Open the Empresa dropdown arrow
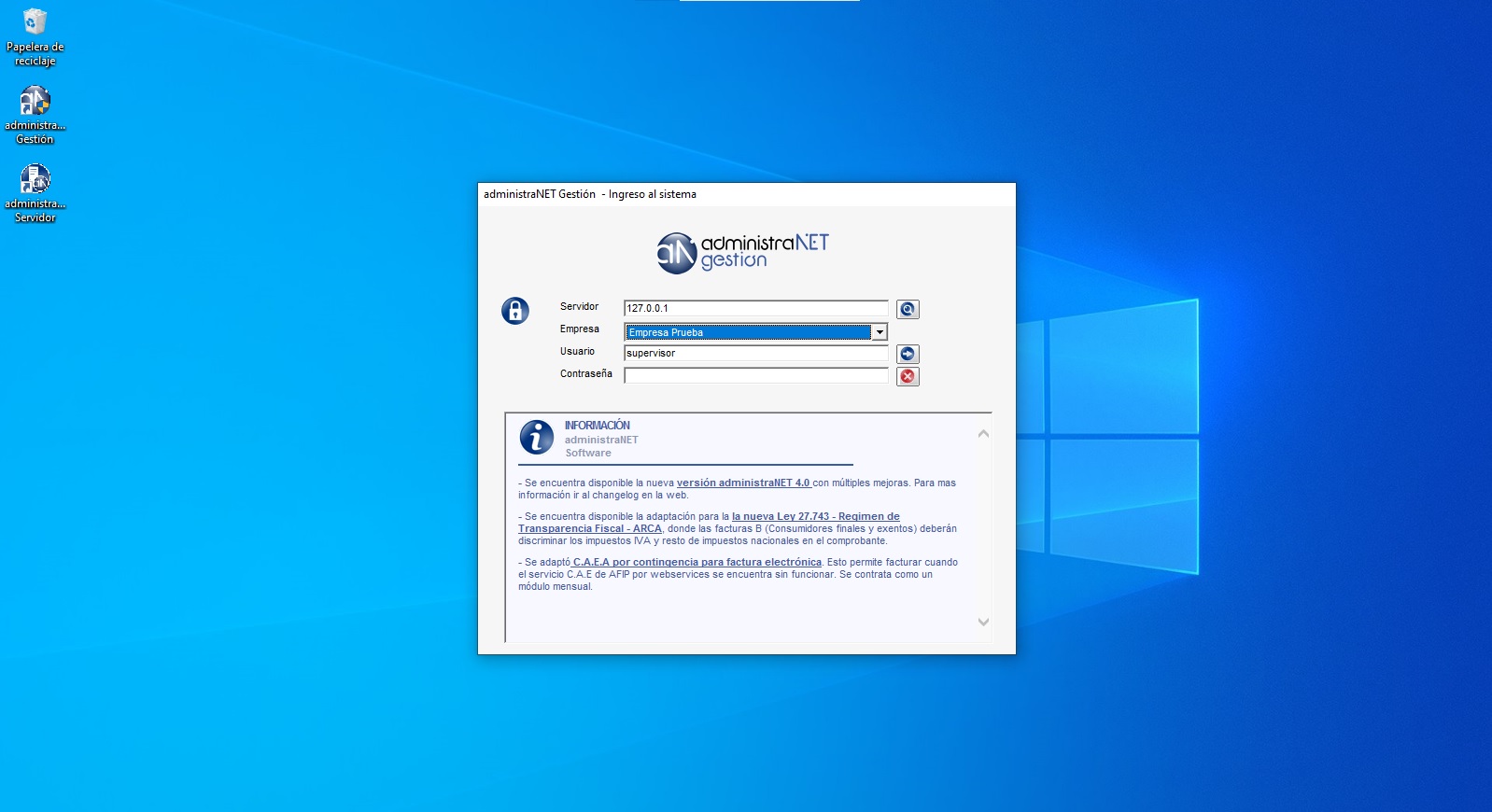The image size is (1492, 812). [x=879, y=332]
